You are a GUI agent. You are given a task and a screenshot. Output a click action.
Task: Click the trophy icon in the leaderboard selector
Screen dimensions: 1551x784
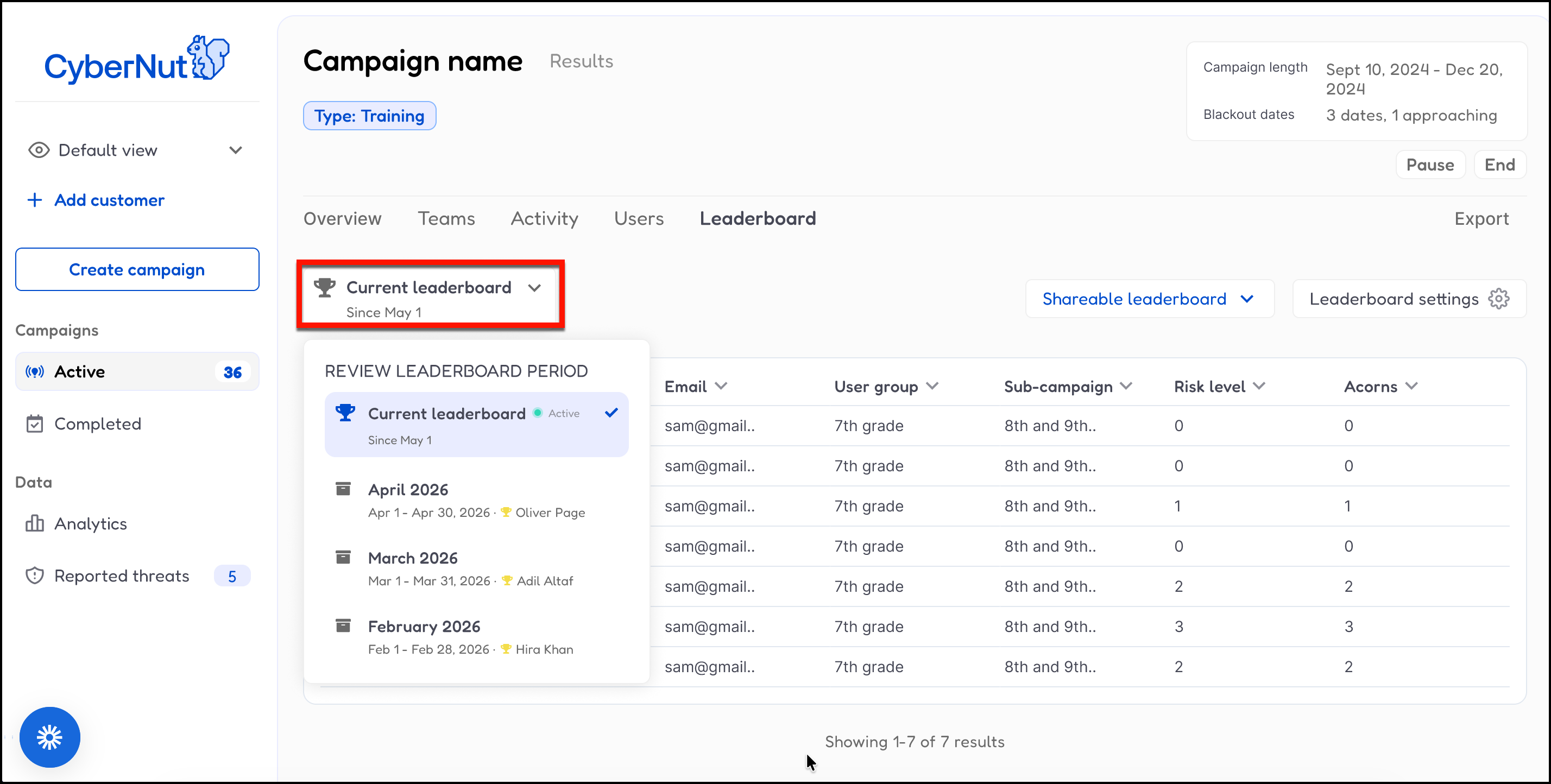click(325, 287)
